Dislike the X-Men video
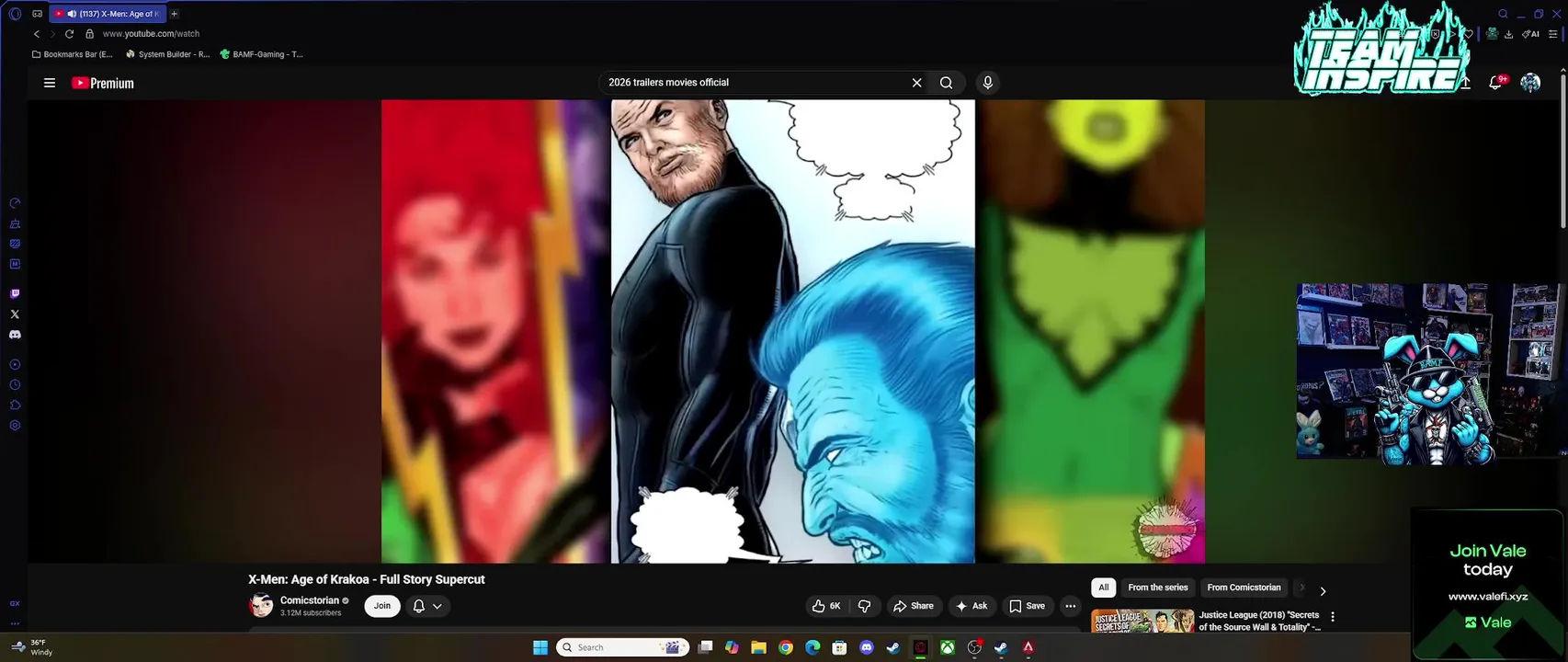Viewport: 1568px width, 662px height. (864, 606)
